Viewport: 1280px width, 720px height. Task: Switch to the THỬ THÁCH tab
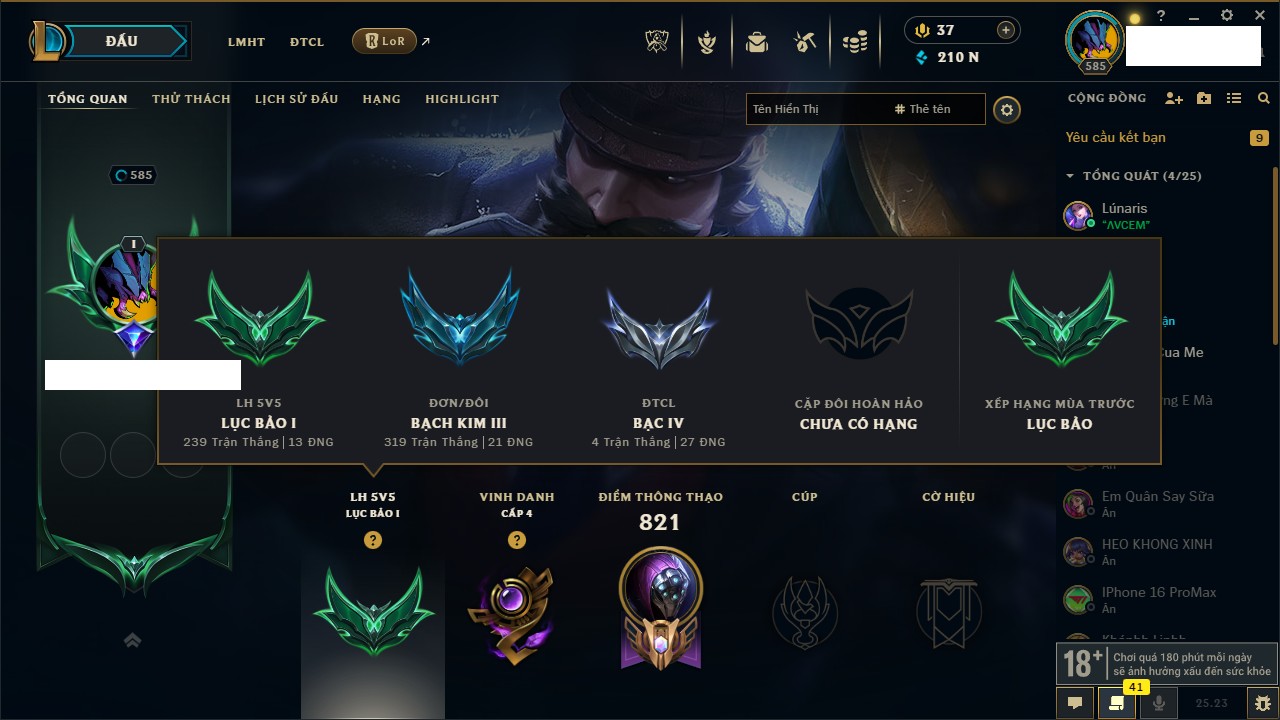[191, 99]
